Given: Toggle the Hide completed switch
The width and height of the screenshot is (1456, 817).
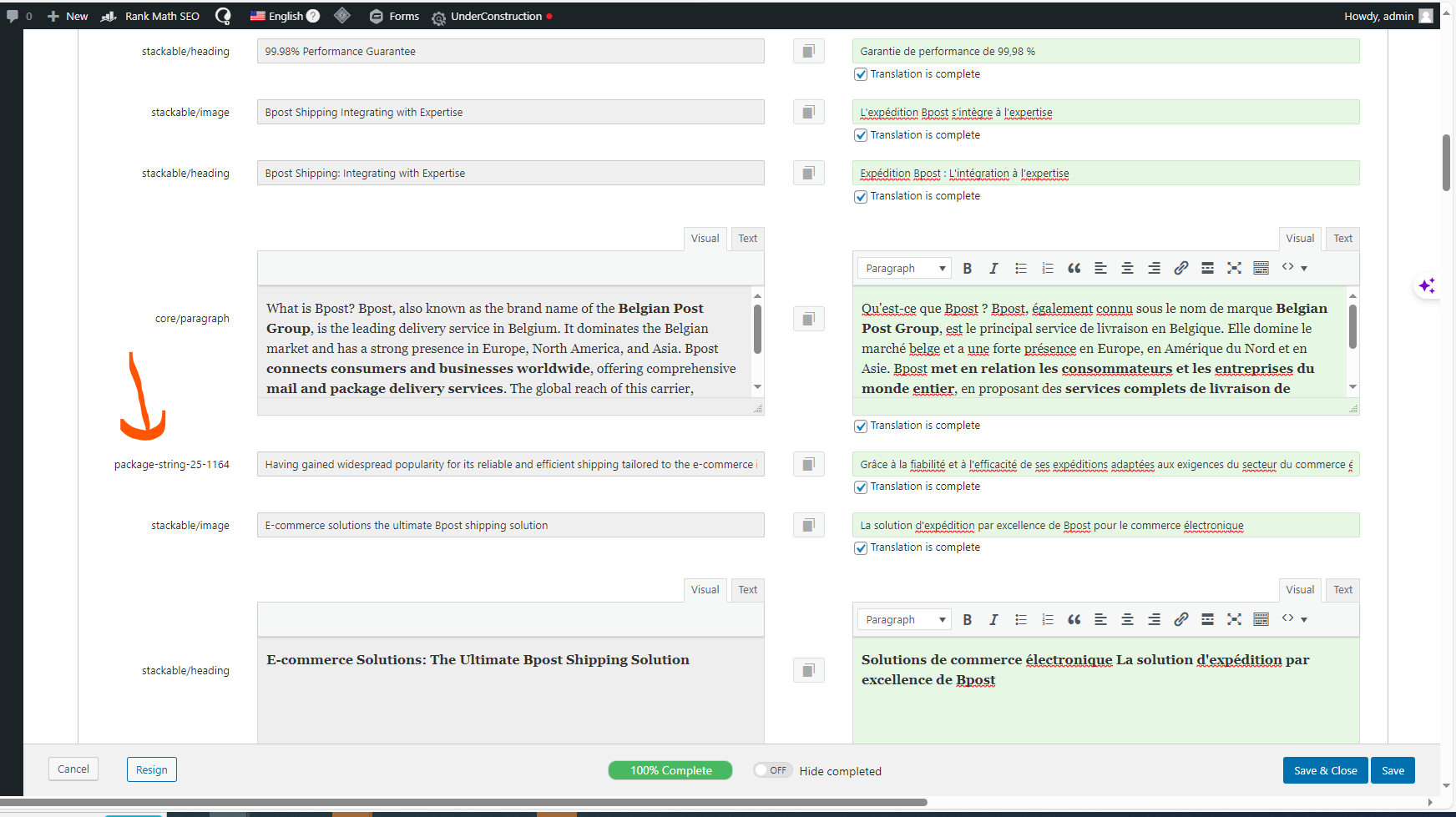Looking at the screenshot, I should click(x=772, y=770).
